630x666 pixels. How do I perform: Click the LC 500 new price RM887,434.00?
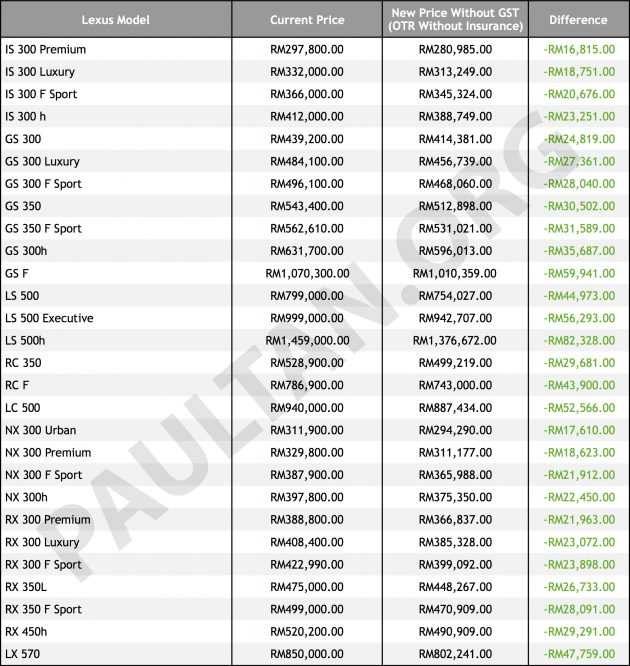pos(455,408)
